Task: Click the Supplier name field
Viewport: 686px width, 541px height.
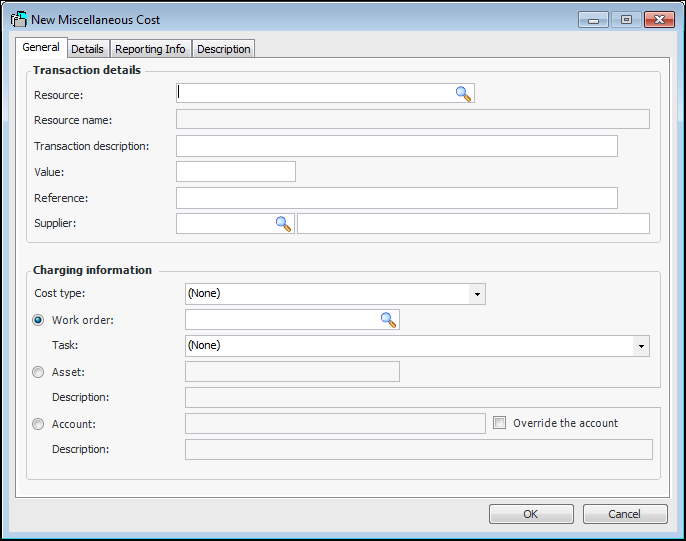Action: (473, 223)
